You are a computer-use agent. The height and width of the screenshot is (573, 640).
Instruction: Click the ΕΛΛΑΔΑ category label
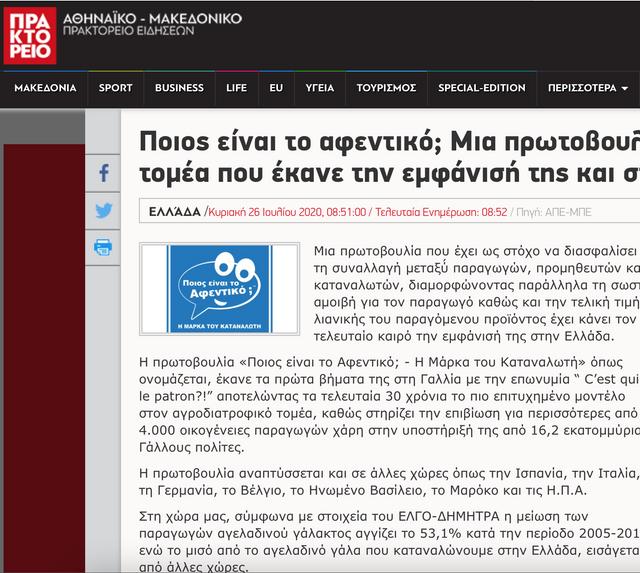tap(175, 212)
